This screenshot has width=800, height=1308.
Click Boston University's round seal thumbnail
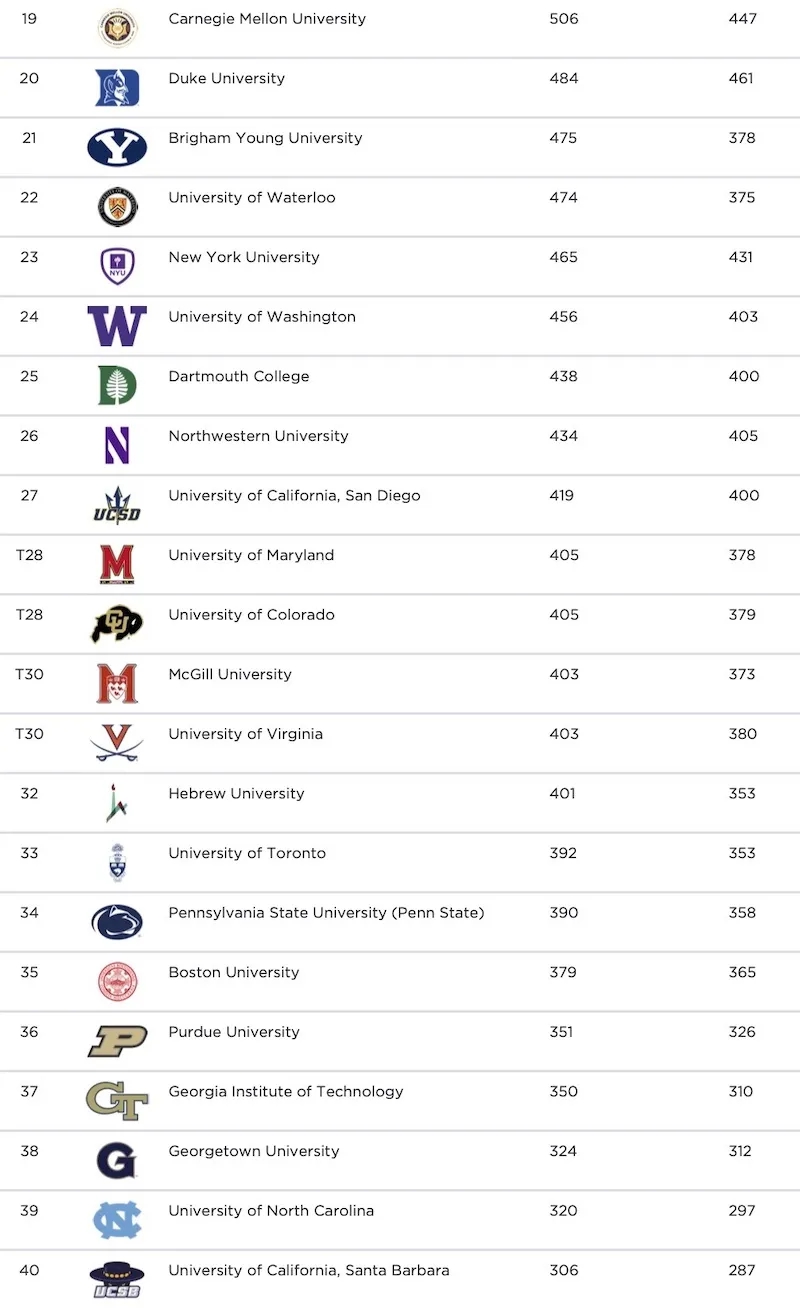(117, 982)
